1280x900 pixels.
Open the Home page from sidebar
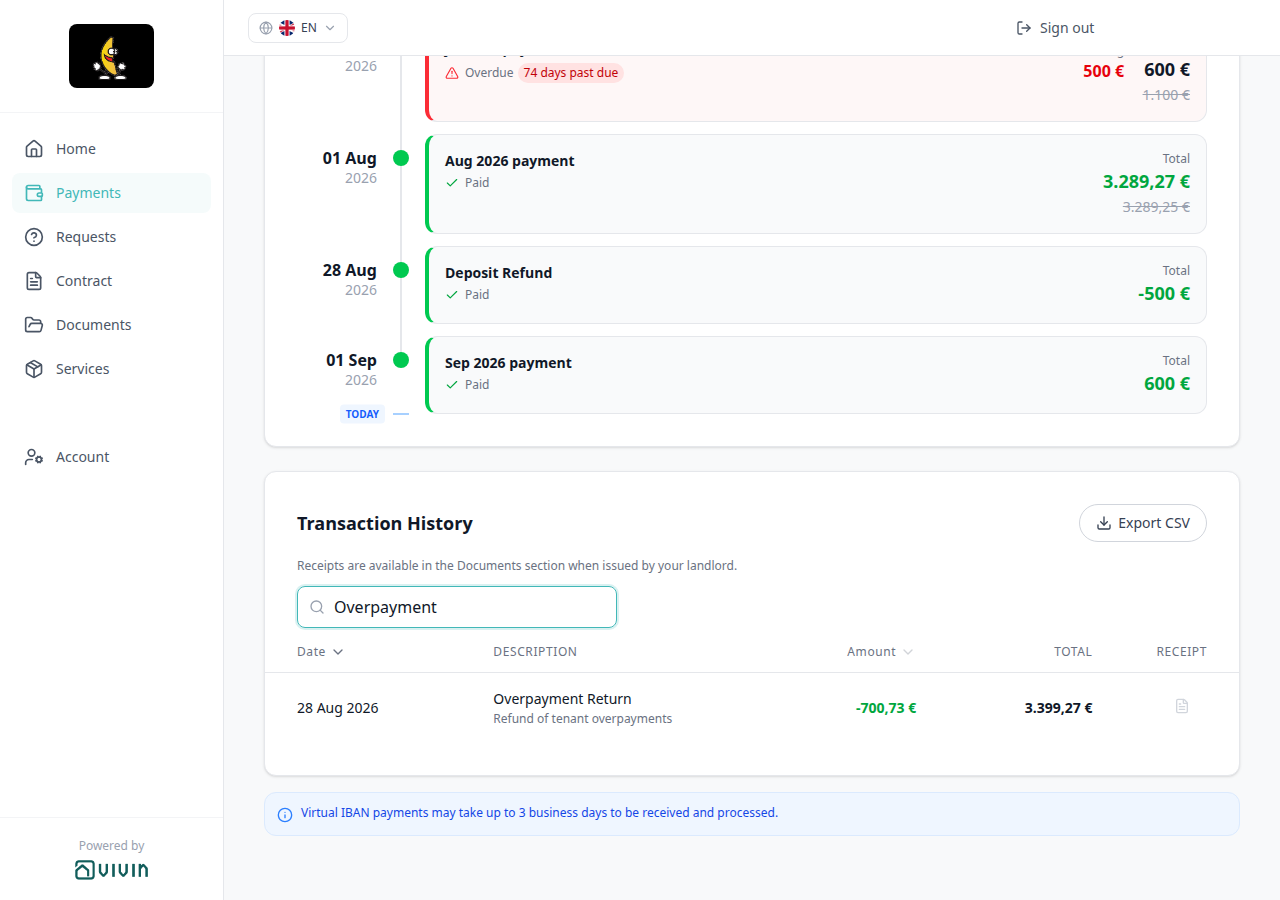click(111, 149)
